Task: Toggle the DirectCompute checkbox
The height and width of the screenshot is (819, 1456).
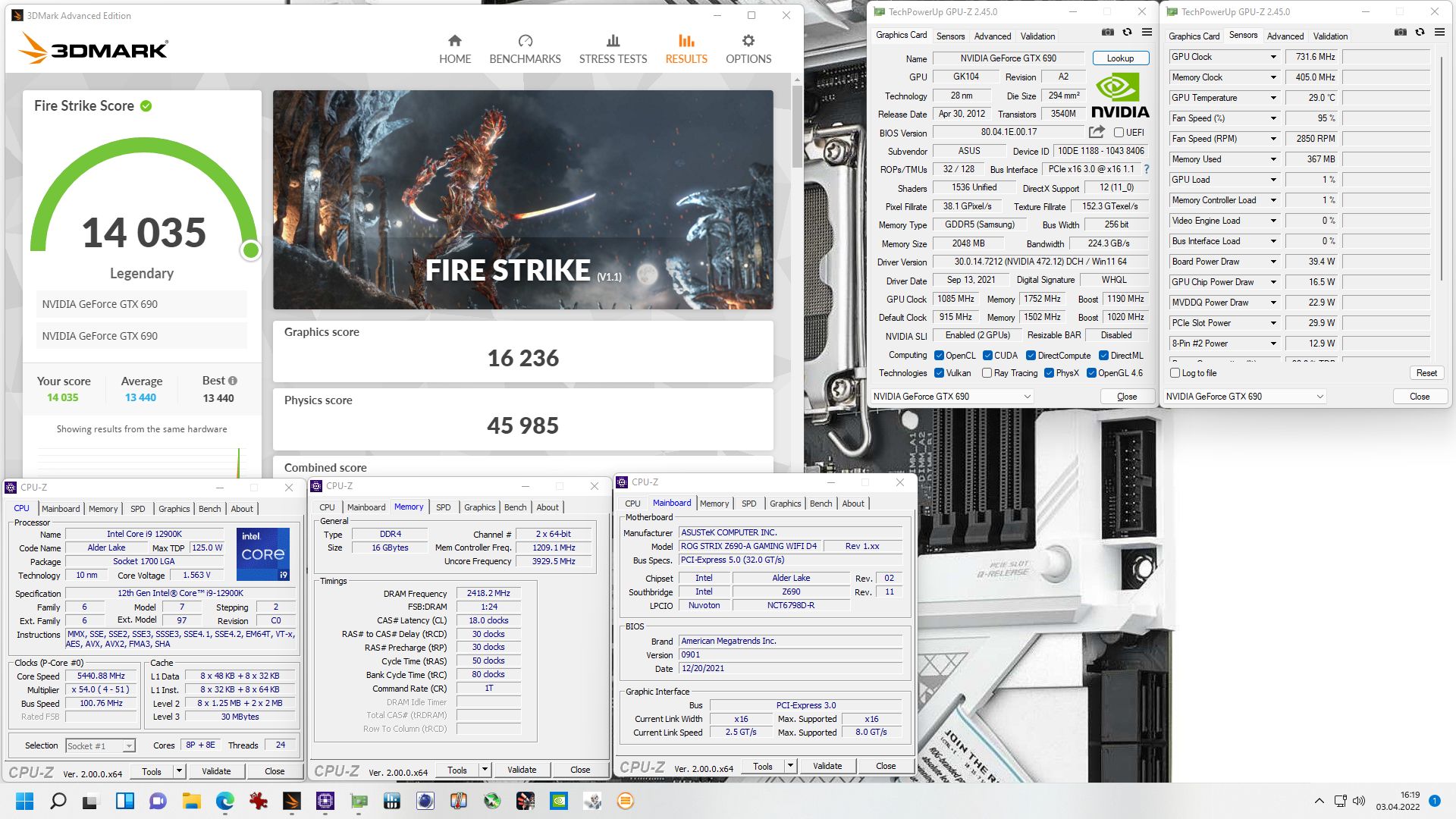Action: [x=1031, y=356]
